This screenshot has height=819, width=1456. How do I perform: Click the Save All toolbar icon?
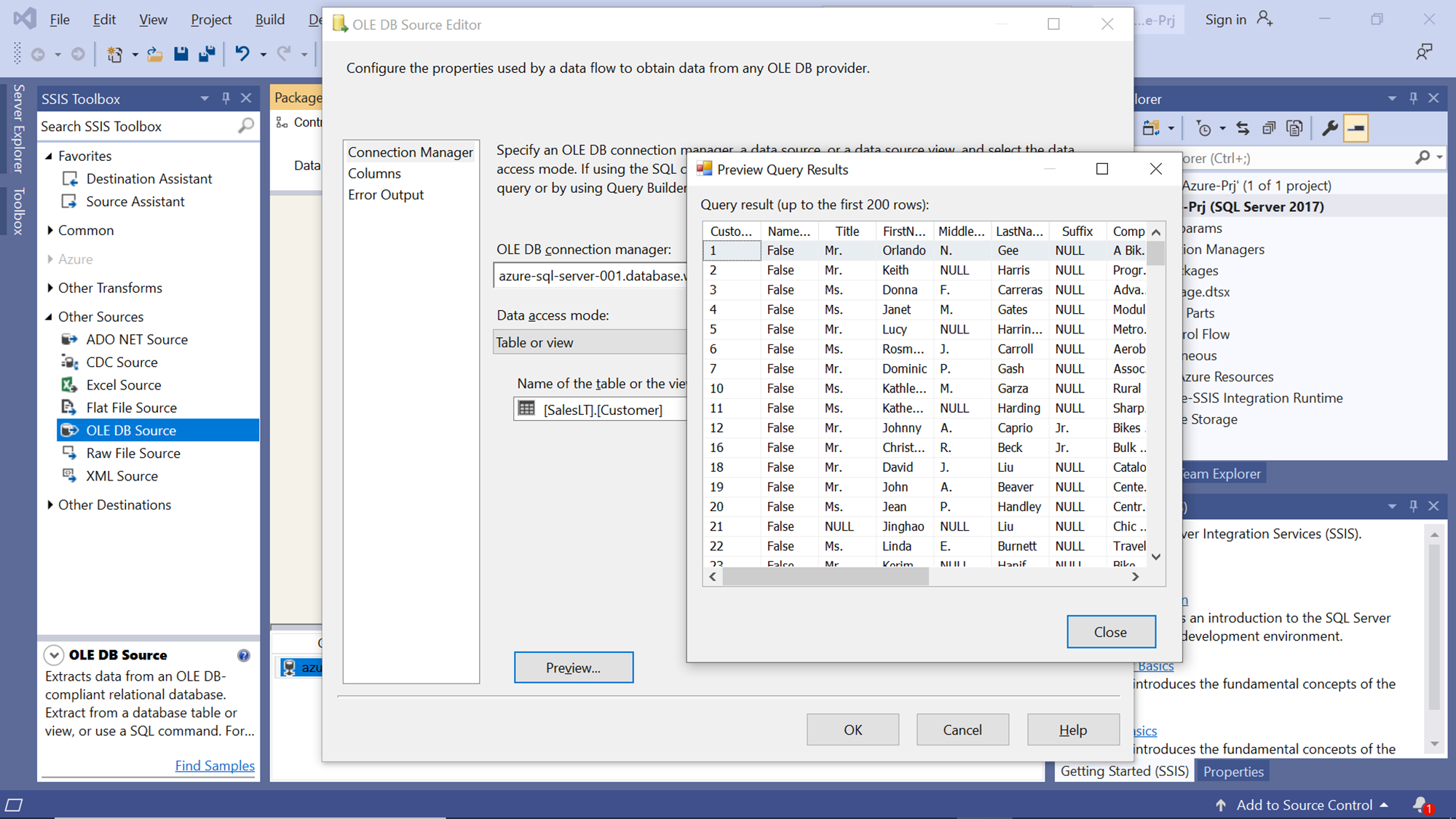(x=207, y=54)
